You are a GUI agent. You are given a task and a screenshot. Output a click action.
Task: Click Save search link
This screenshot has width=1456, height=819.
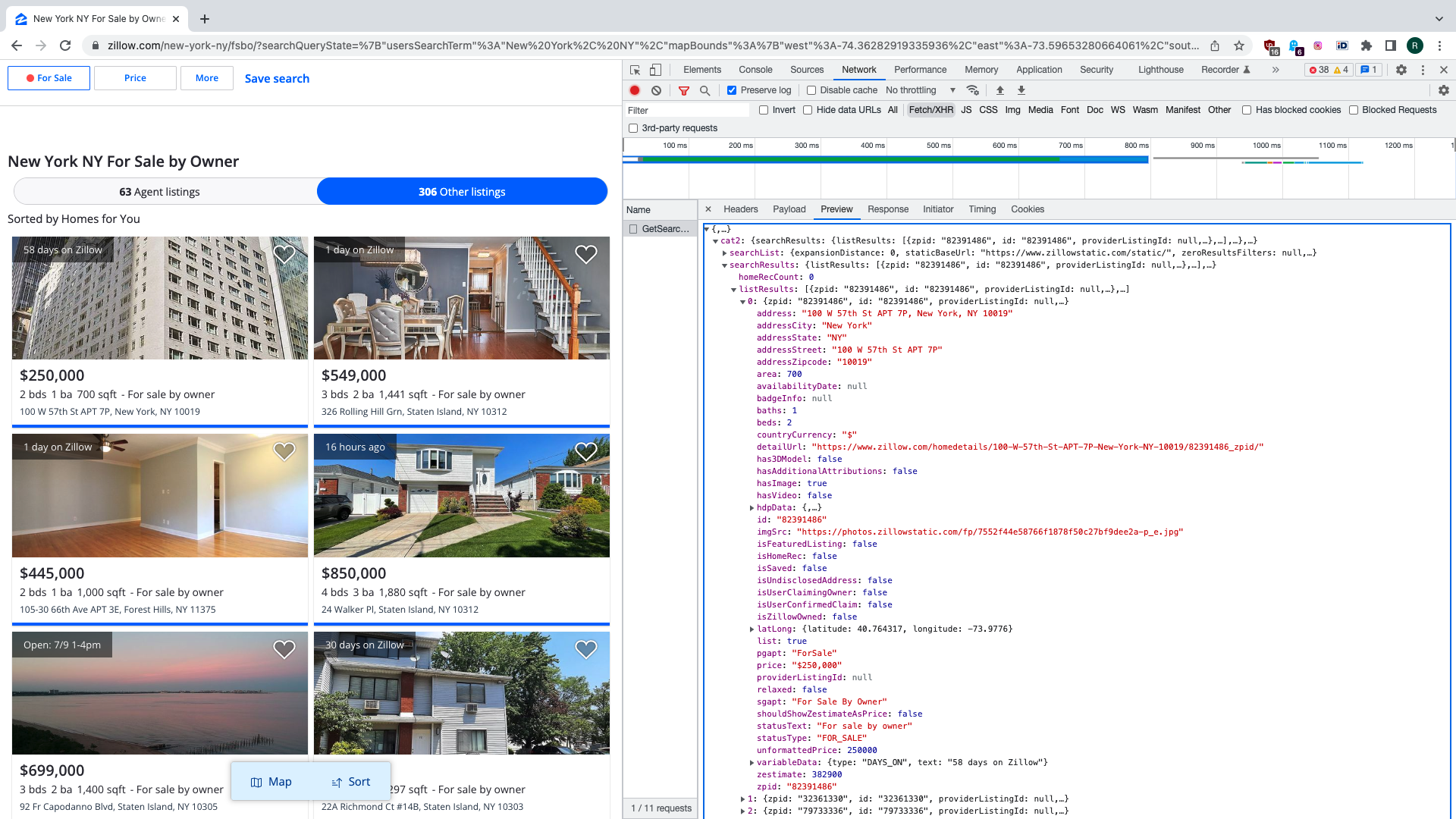(x=277, y=78)
